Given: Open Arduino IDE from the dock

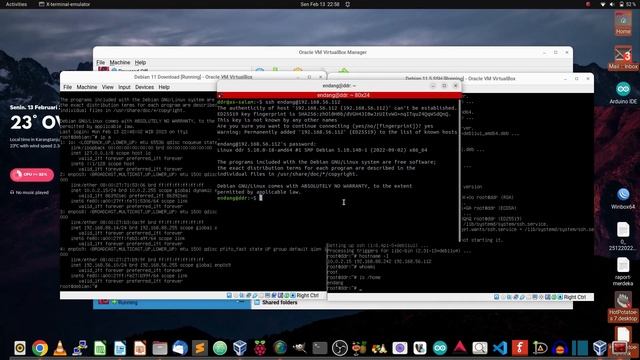Looking at the screenshot, I should click(440, 348).
